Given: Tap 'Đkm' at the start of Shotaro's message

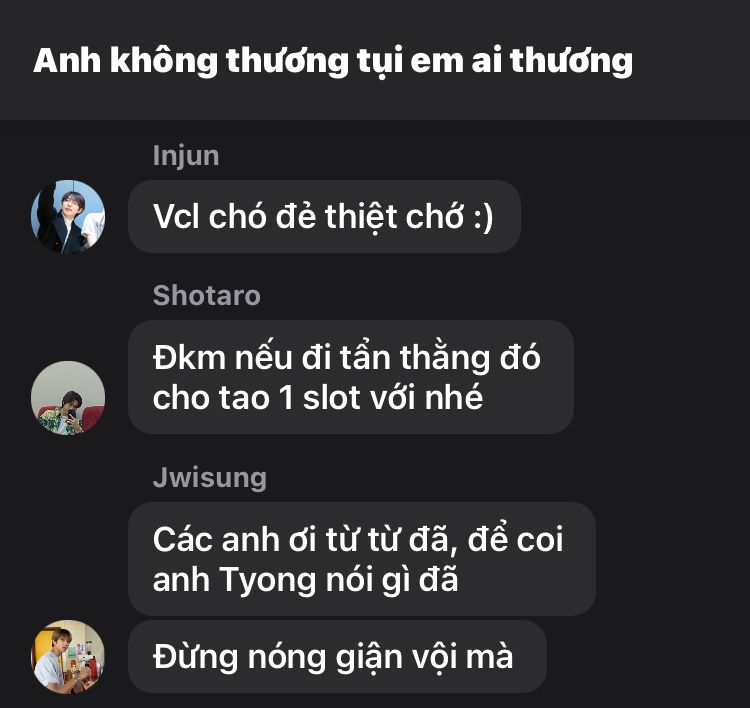Looking at the screenshot, I should tap(189, 358).
